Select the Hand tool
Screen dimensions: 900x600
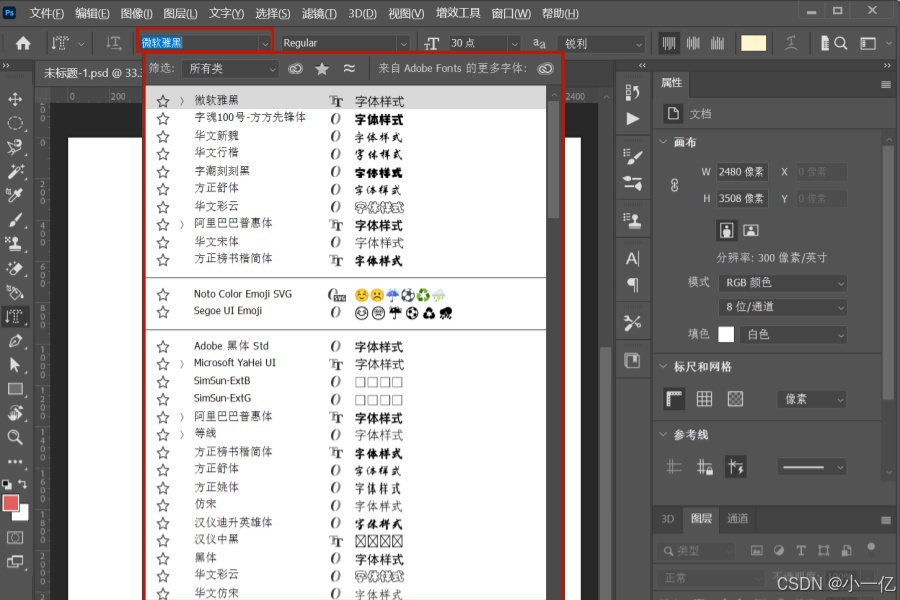click(15, 413)
